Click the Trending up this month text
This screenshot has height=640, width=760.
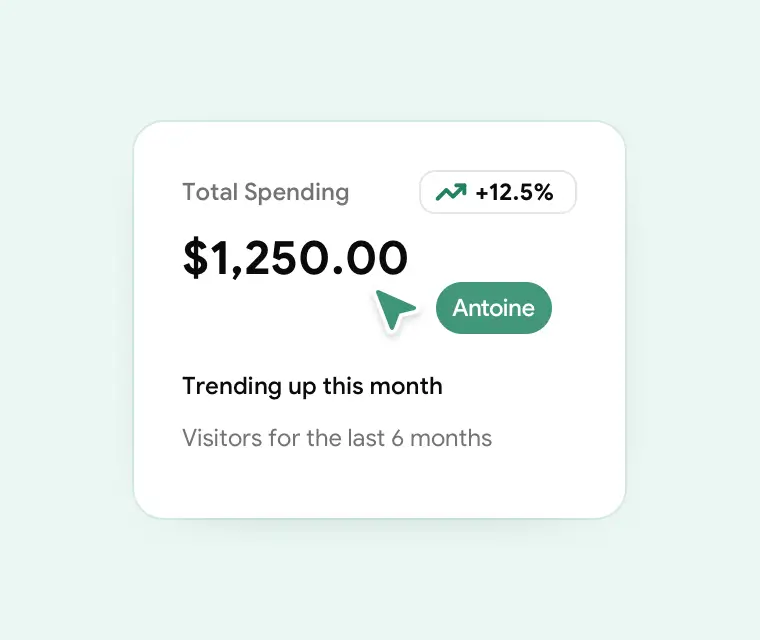coord(312,386)
